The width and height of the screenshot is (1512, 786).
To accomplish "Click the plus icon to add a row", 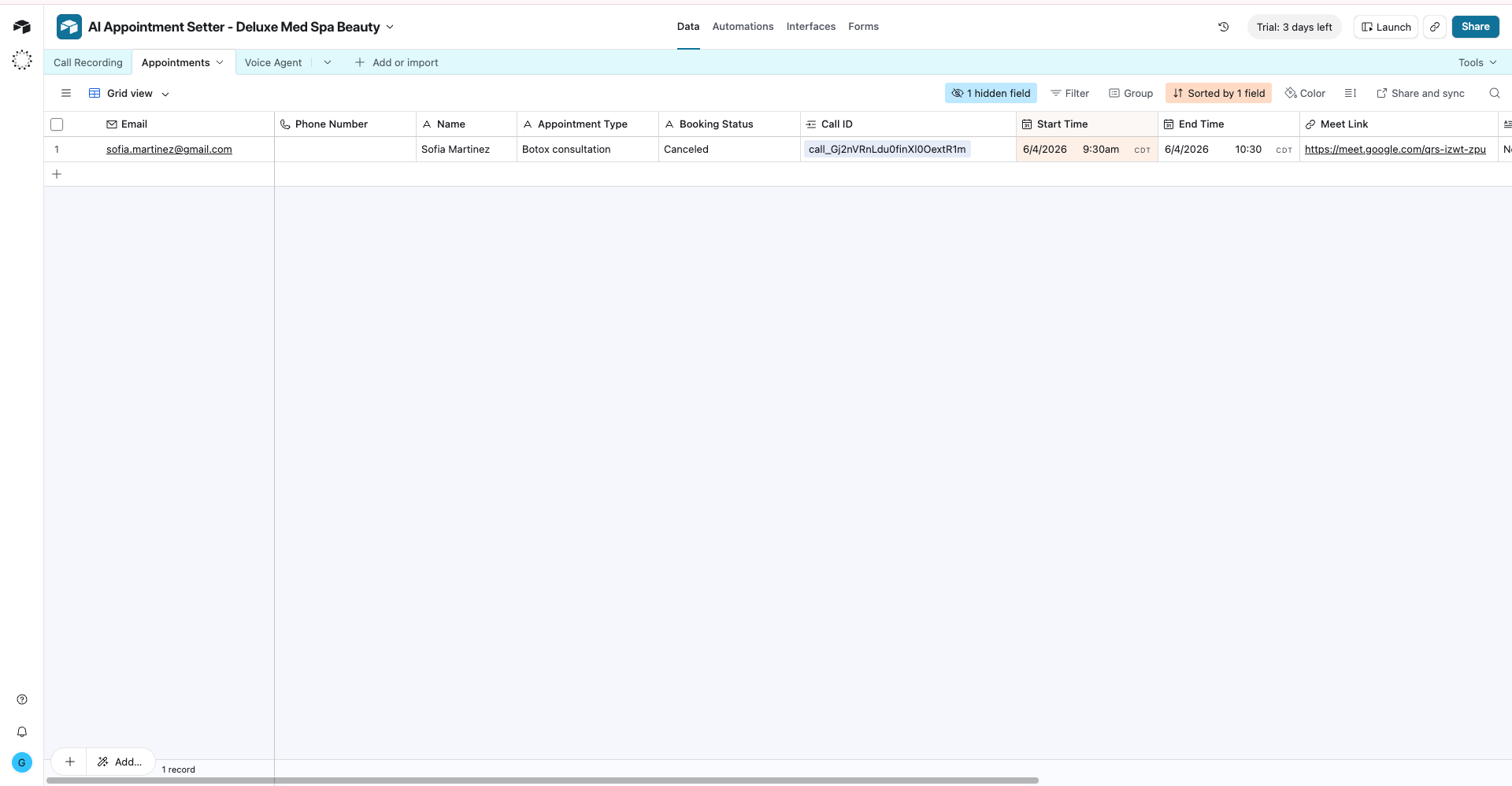I will [57, 174].
